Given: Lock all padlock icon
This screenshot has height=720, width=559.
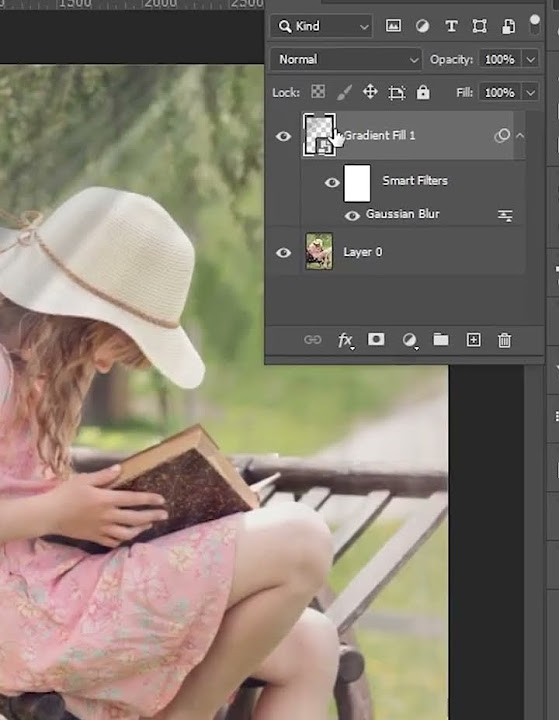Looking at the screenshot, I should [423, 92].
